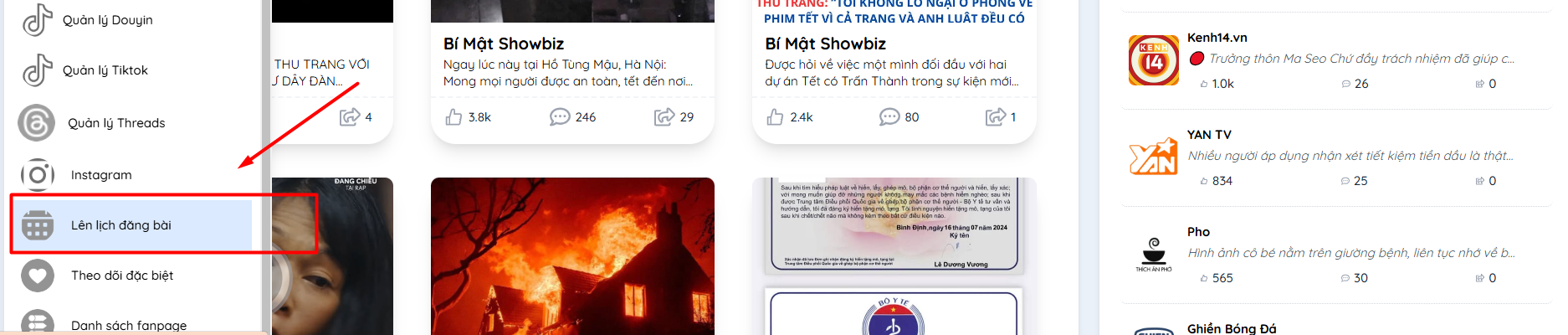The height and width of the screenshot is (335, 1568).
Task: Open comments on post with 246 comments
Action: (560, 117)
